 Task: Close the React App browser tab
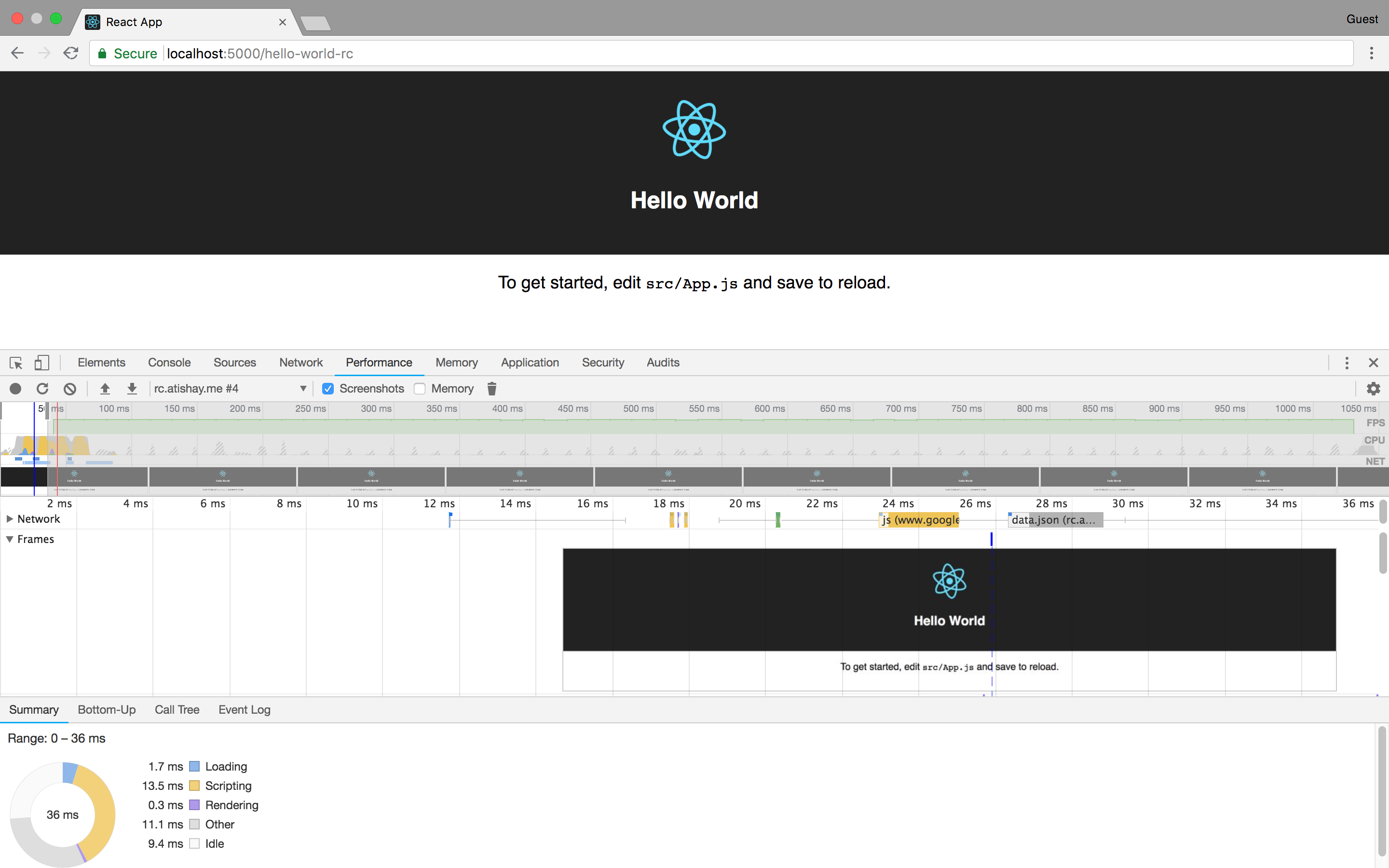(283, 22)
